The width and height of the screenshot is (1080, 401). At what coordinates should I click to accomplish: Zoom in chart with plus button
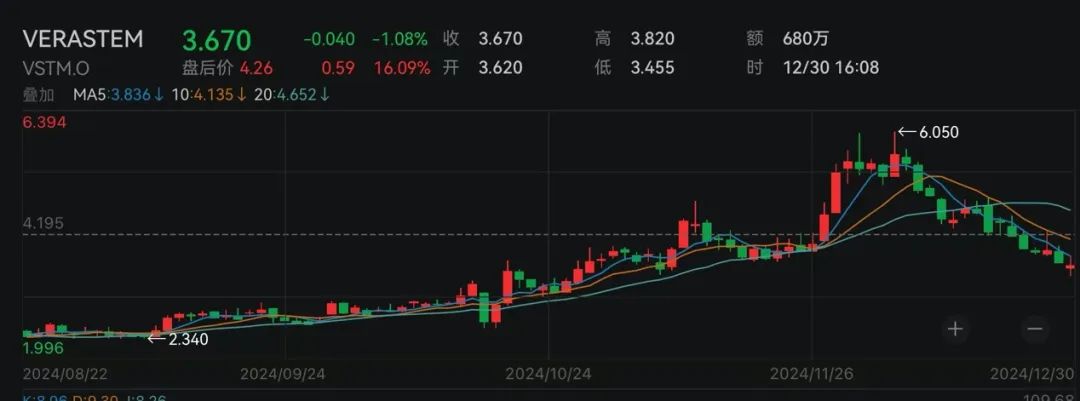pyautogui.click(x=955, y=329)
